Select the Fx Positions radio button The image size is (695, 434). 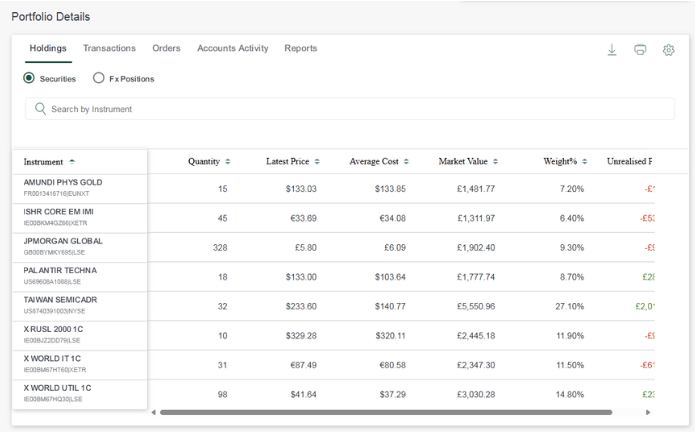coord(98,78)
